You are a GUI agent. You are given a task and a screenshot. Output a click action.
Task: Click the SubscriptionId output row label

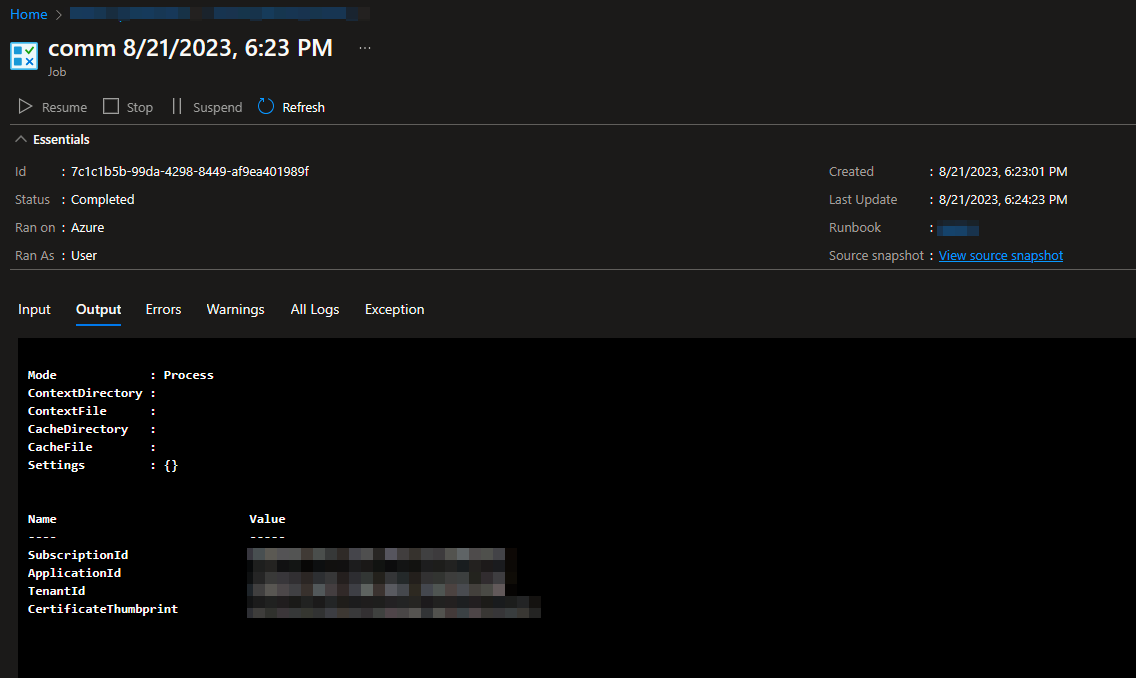click(78, 555)
